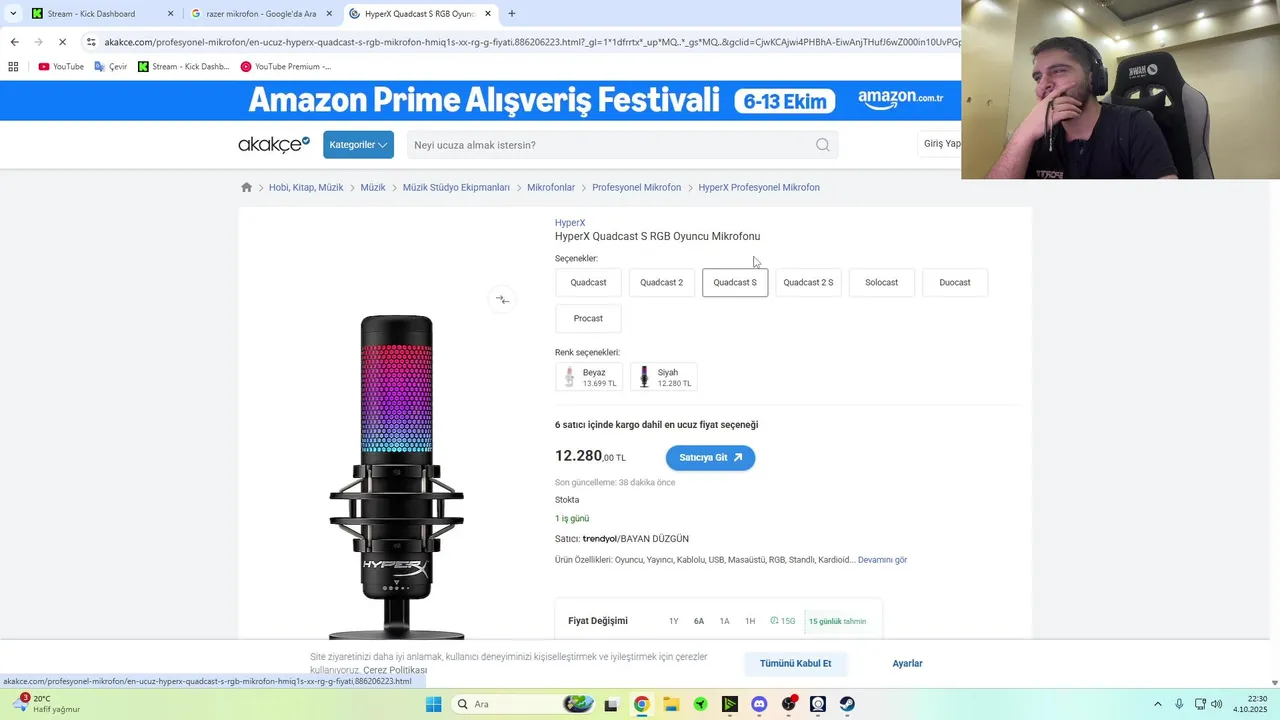Select 1Y price history range
Screen dimensions: 1280x720
point(673,621)
